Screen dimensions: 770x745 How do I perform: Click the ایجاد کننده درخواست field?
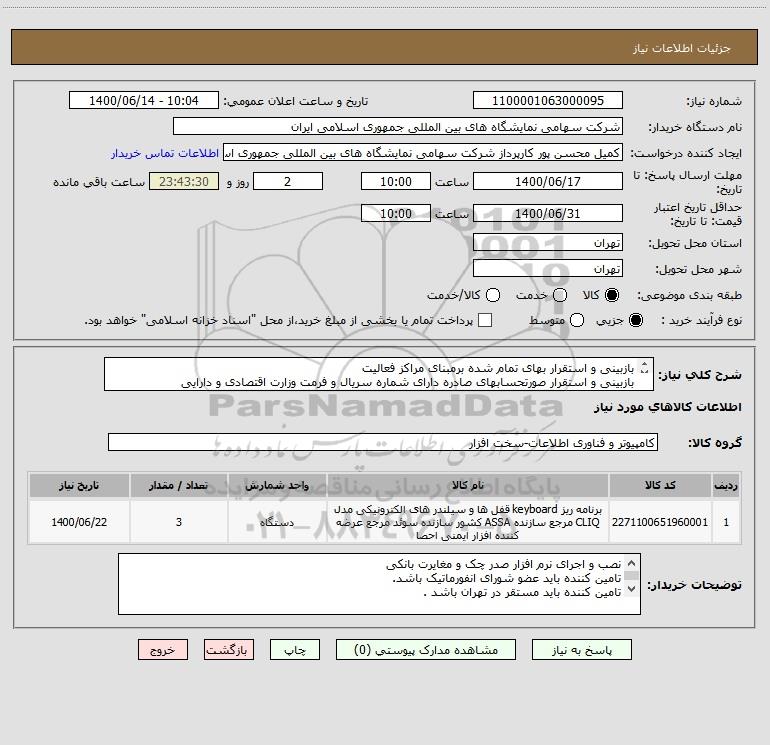pos(423,152)
